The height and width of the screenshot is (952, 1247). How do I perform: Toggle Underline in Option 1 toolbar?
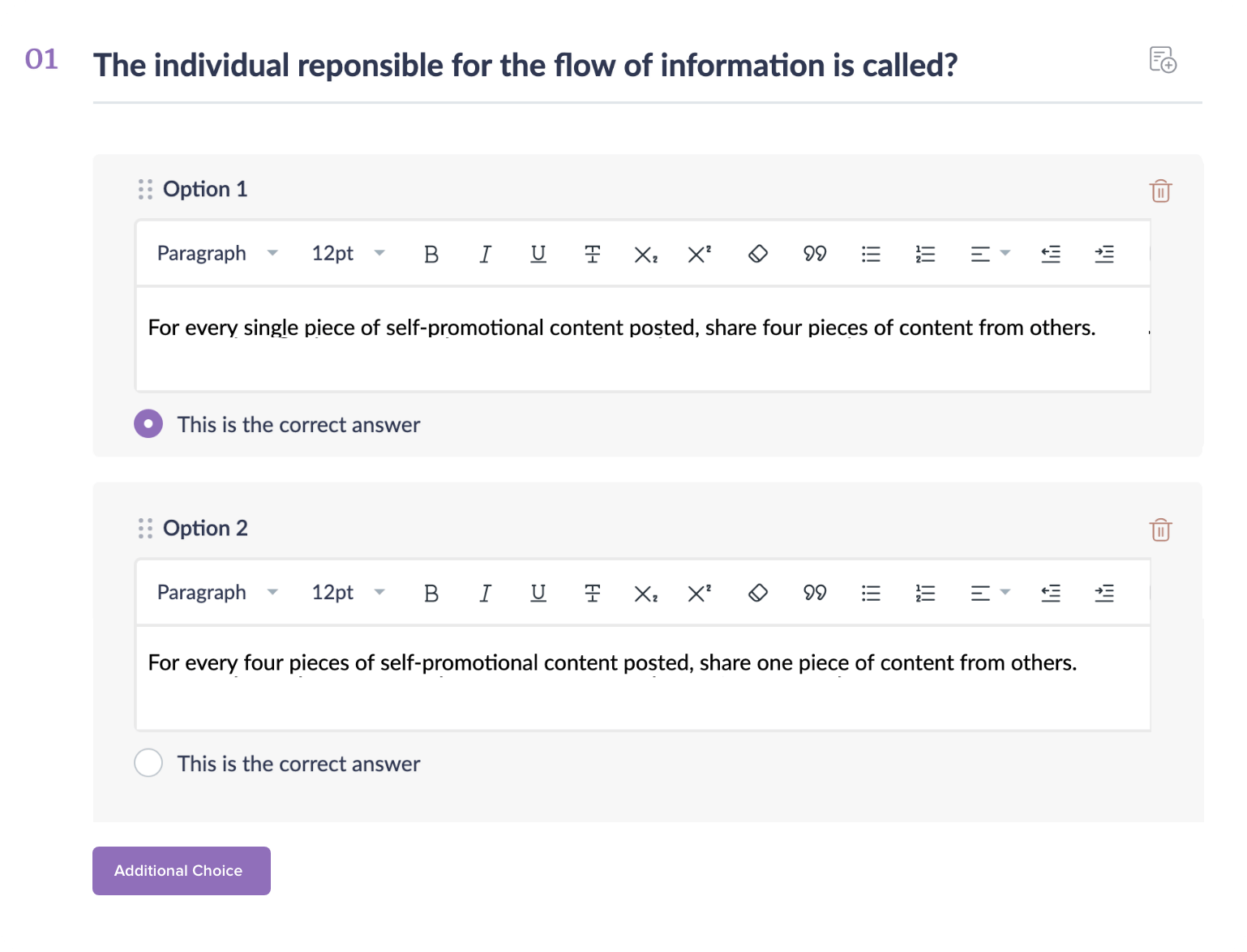(538, 255)
